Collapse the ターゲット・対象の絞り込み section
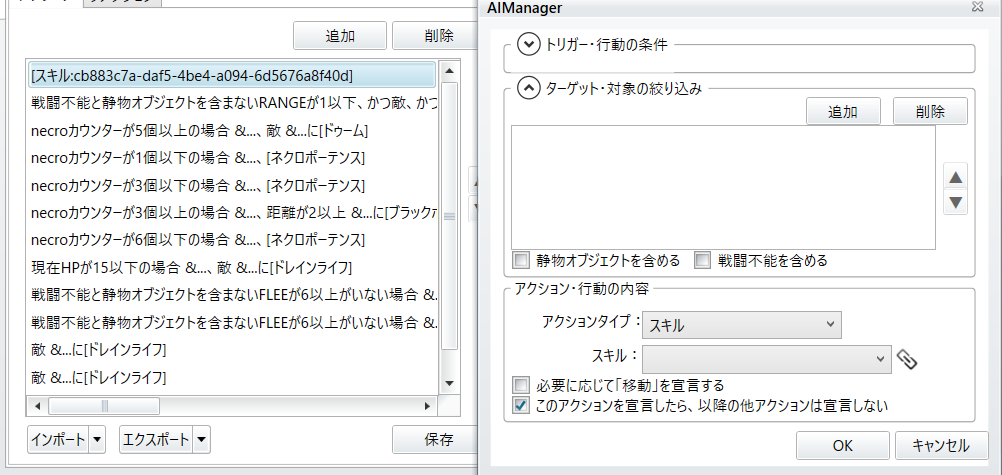 [x=528, y=89]
